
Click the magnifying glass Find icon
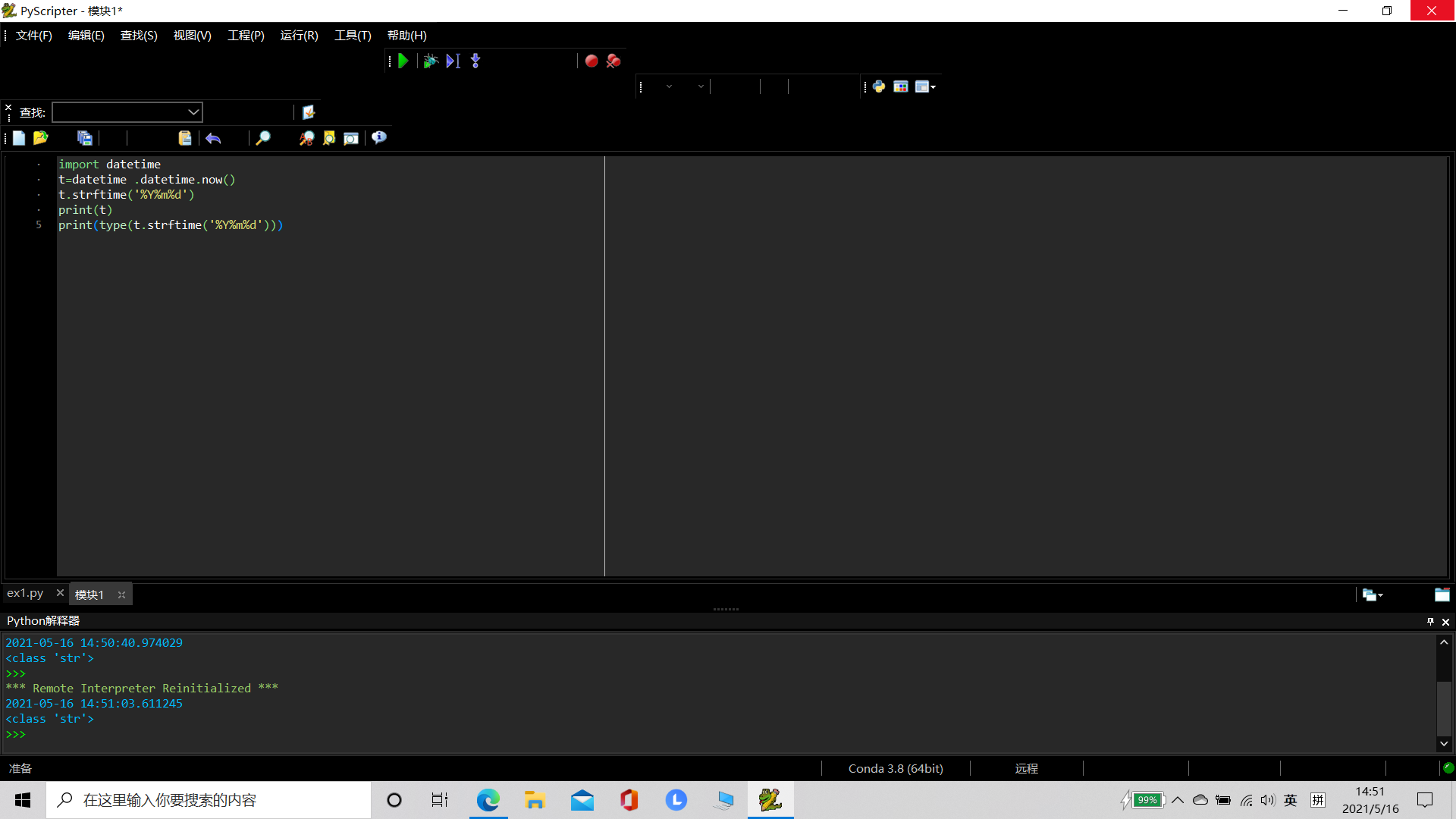(x=262, y=138)
